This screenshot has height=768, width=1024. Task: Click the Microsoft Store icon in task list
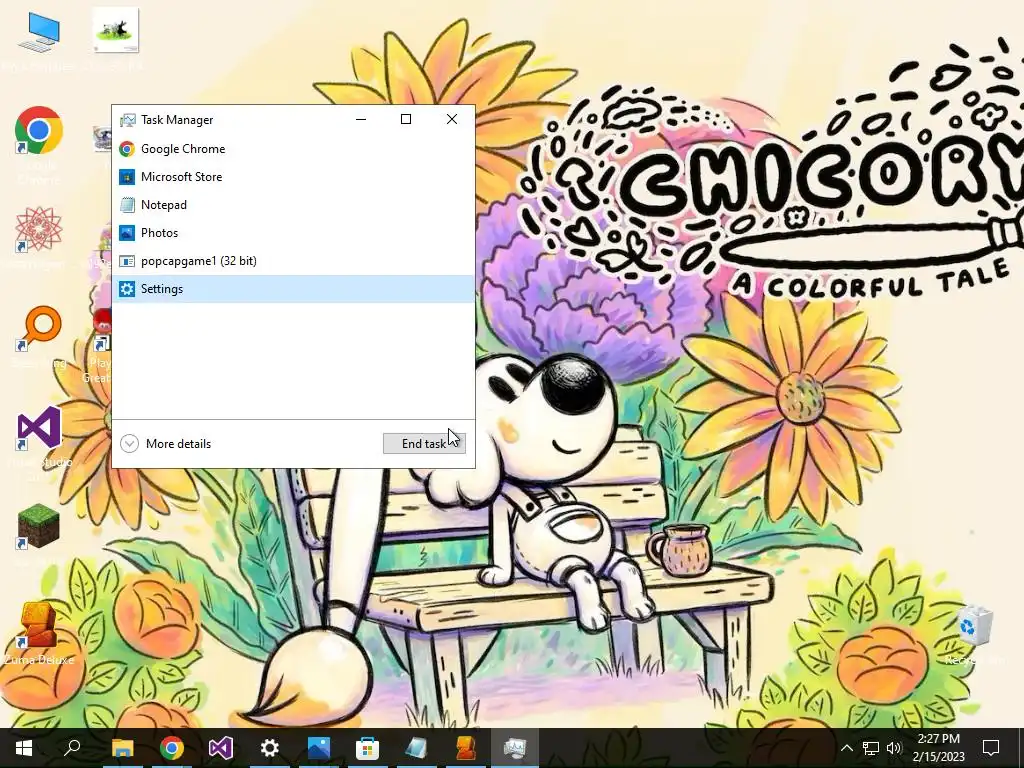(127, 177)
